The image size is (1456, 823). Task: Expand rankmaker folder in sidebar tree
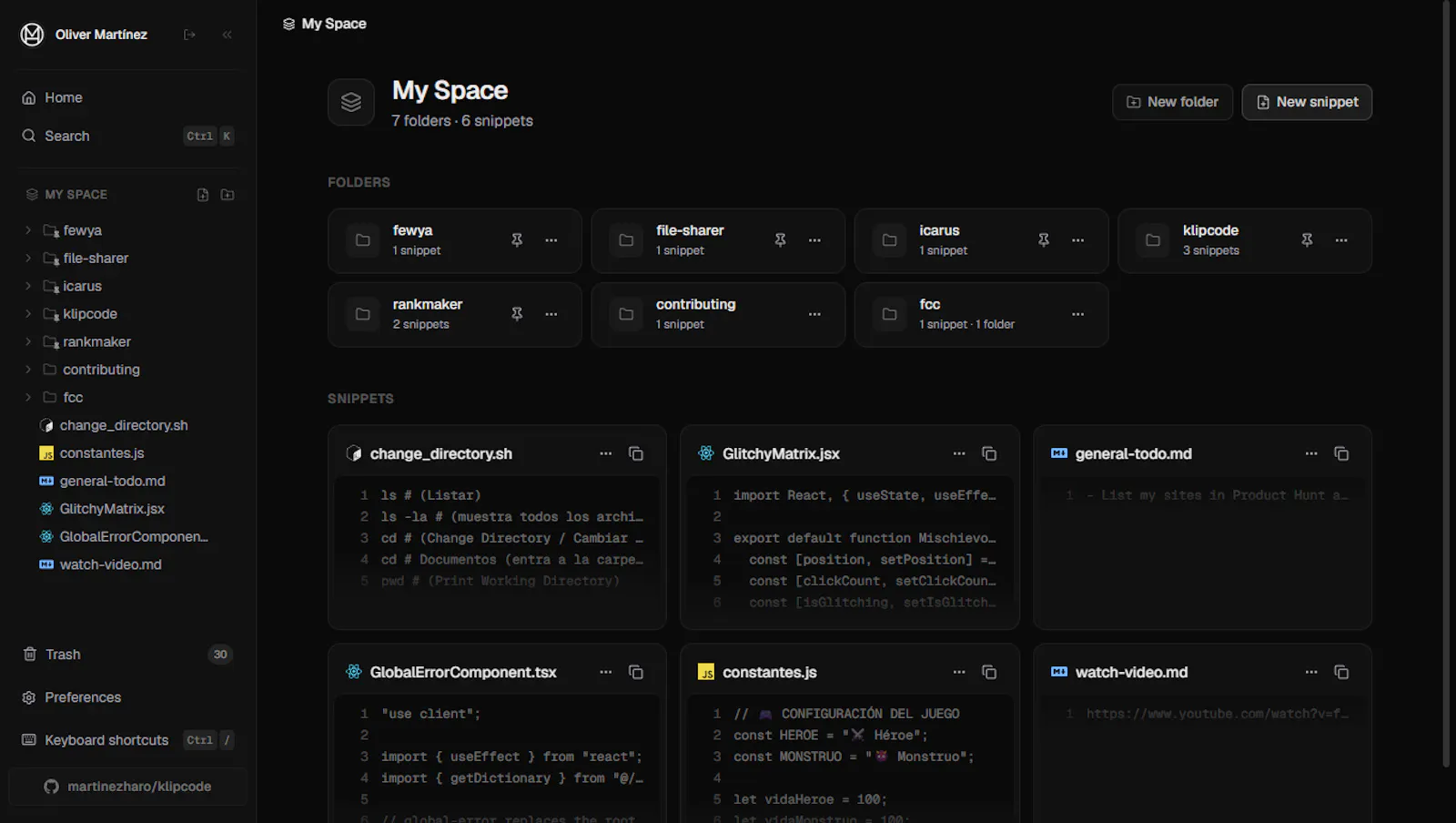pyautogui.click(x=28, y=341)
